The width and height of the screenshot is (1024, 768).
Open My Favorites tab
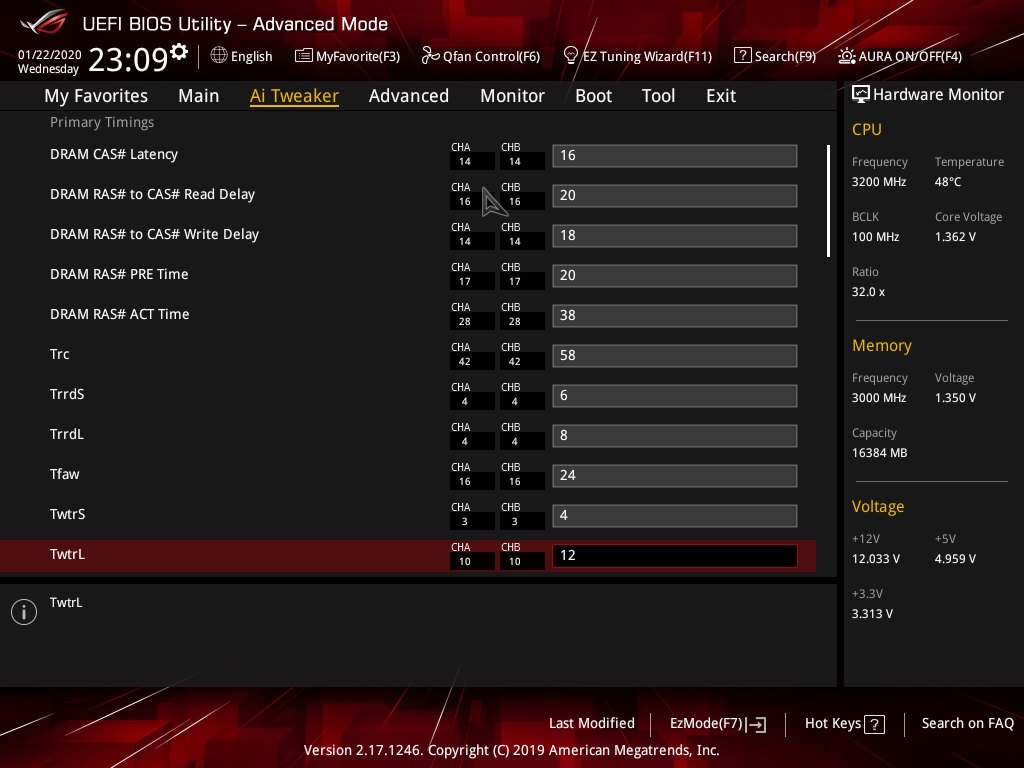tap(96, 96)
